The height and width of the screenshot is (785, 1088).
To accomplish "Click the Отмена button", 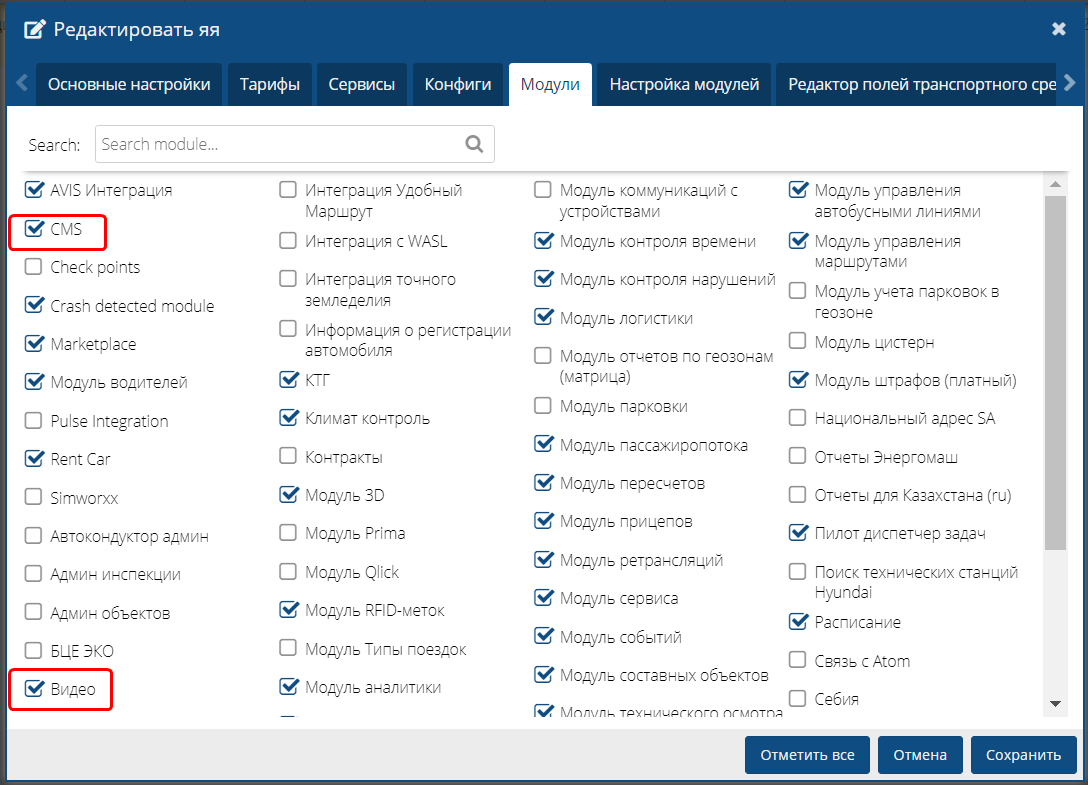I will tap(920, 754).
